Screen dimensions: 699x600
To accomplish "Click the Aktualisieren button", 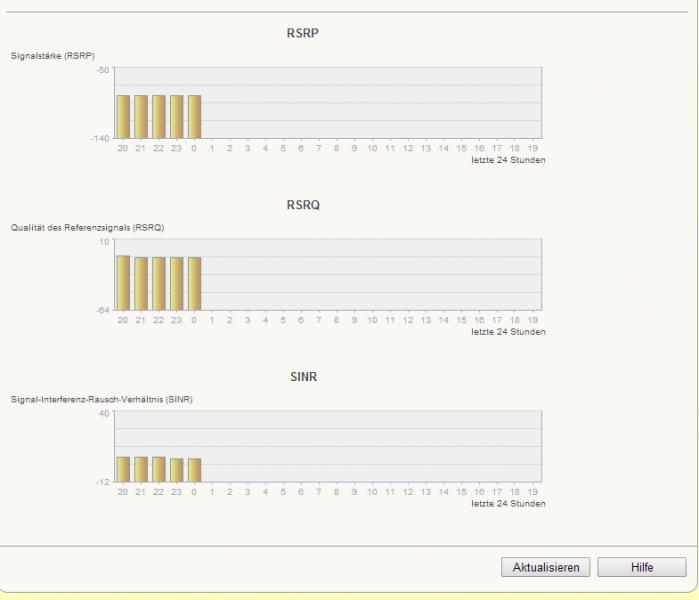I will click(x=545, y=567).
